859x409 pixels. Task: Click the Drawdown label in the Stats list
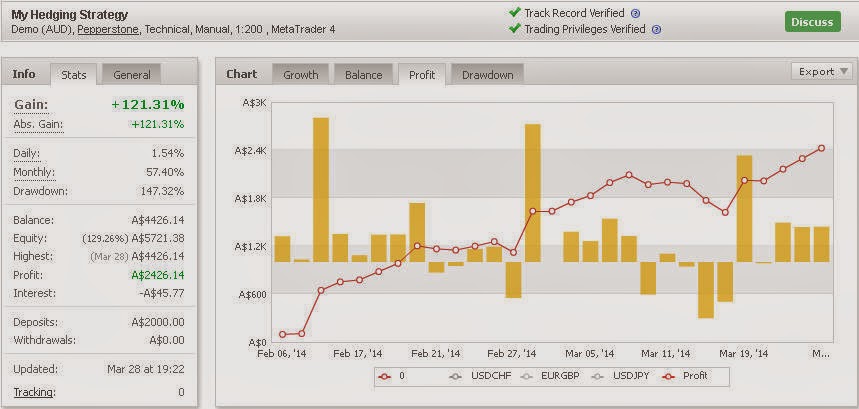(41, 192)
